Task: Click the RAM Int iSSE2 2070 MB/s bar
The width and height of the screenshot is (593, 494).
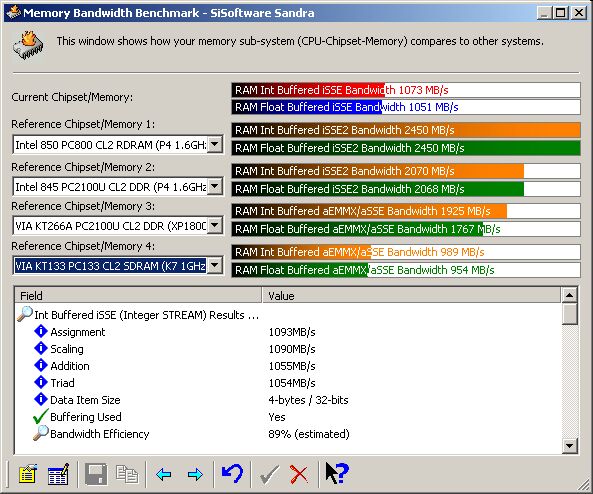Action: pos(406,171)
